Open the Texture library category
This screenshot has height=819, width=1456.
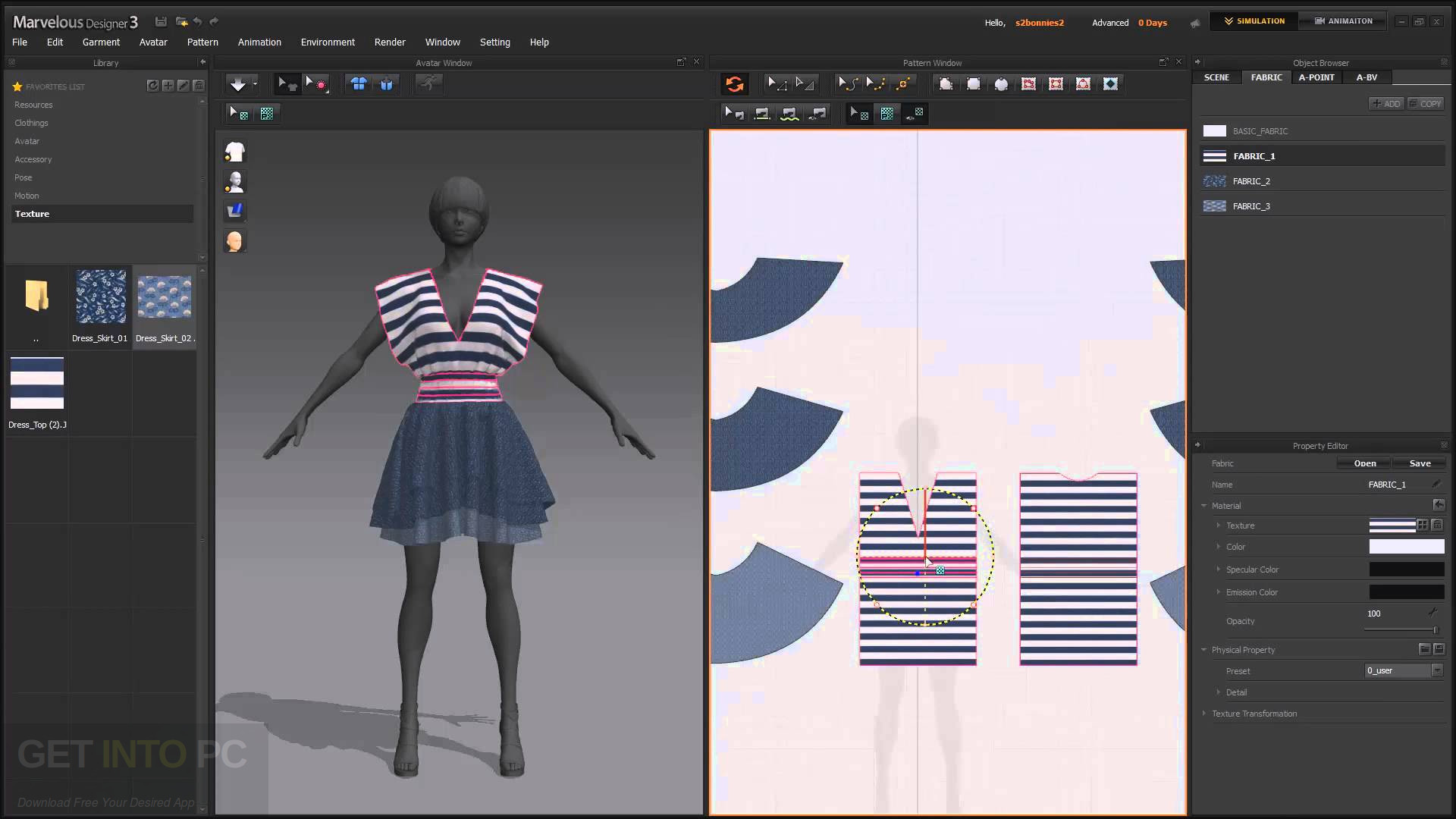[x=102, y=214]
